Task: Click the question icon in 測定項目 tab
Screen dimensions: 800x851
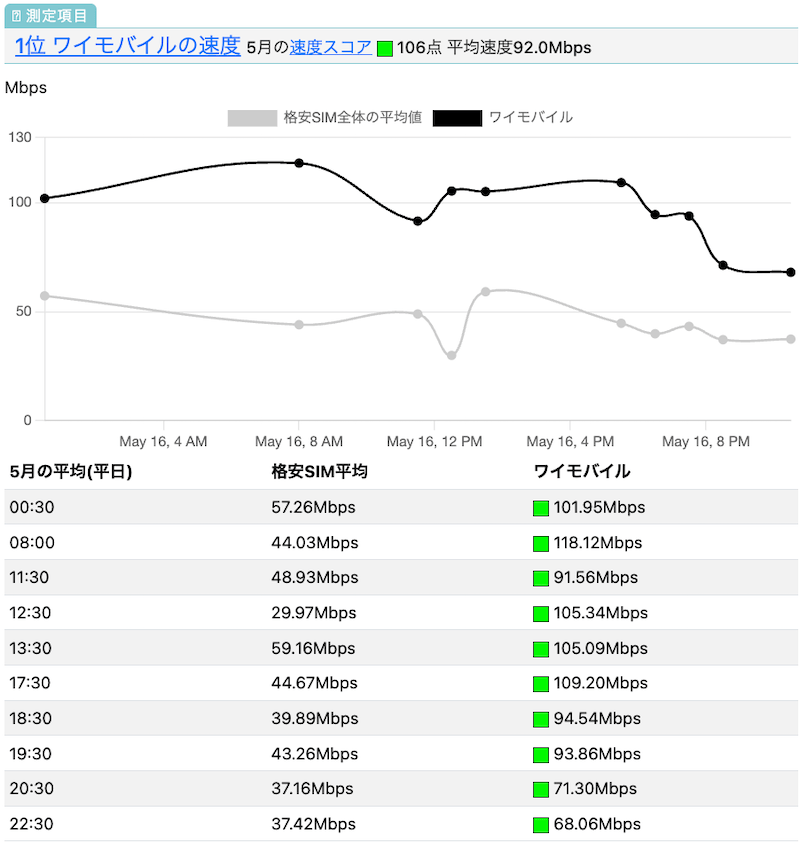Action: coord(16,16)
